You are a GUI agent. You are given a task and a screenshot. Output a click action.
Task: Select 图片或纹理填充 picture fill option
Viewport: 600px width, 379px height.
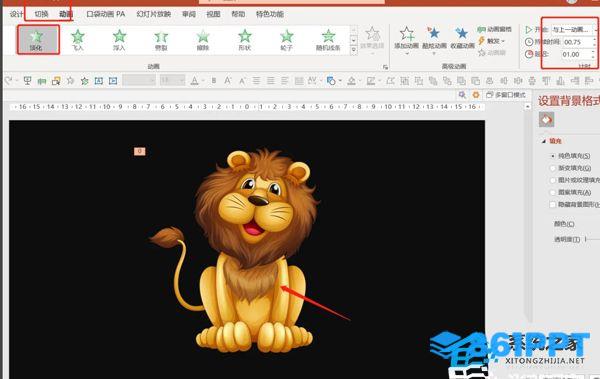553,180
